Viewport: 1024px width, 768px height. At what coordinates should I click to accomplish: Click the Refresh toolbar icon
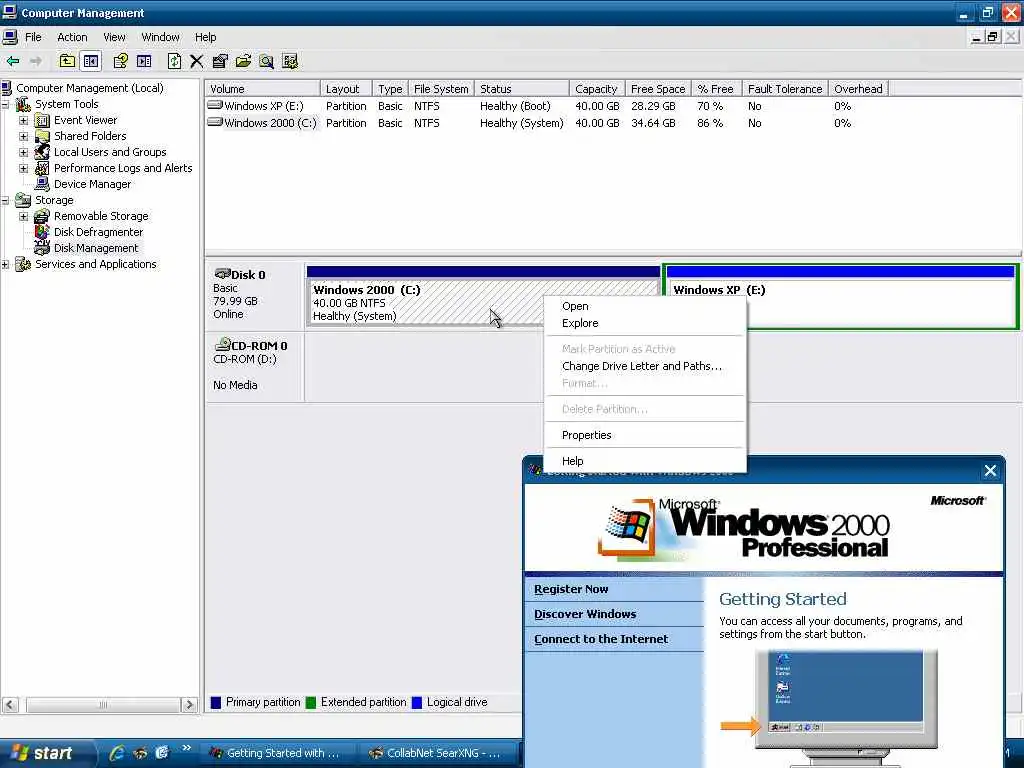tap(174, 61)
